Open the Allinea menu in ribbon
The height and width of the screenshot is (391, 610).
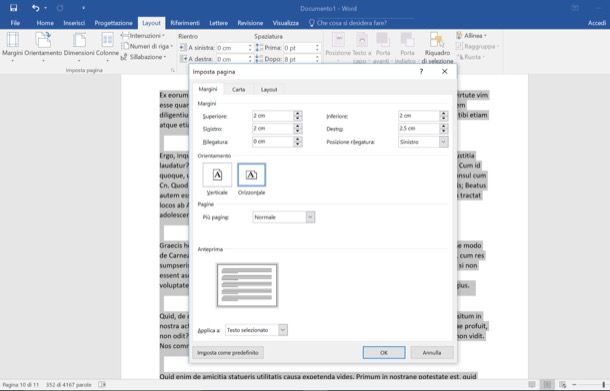point(472,35)
